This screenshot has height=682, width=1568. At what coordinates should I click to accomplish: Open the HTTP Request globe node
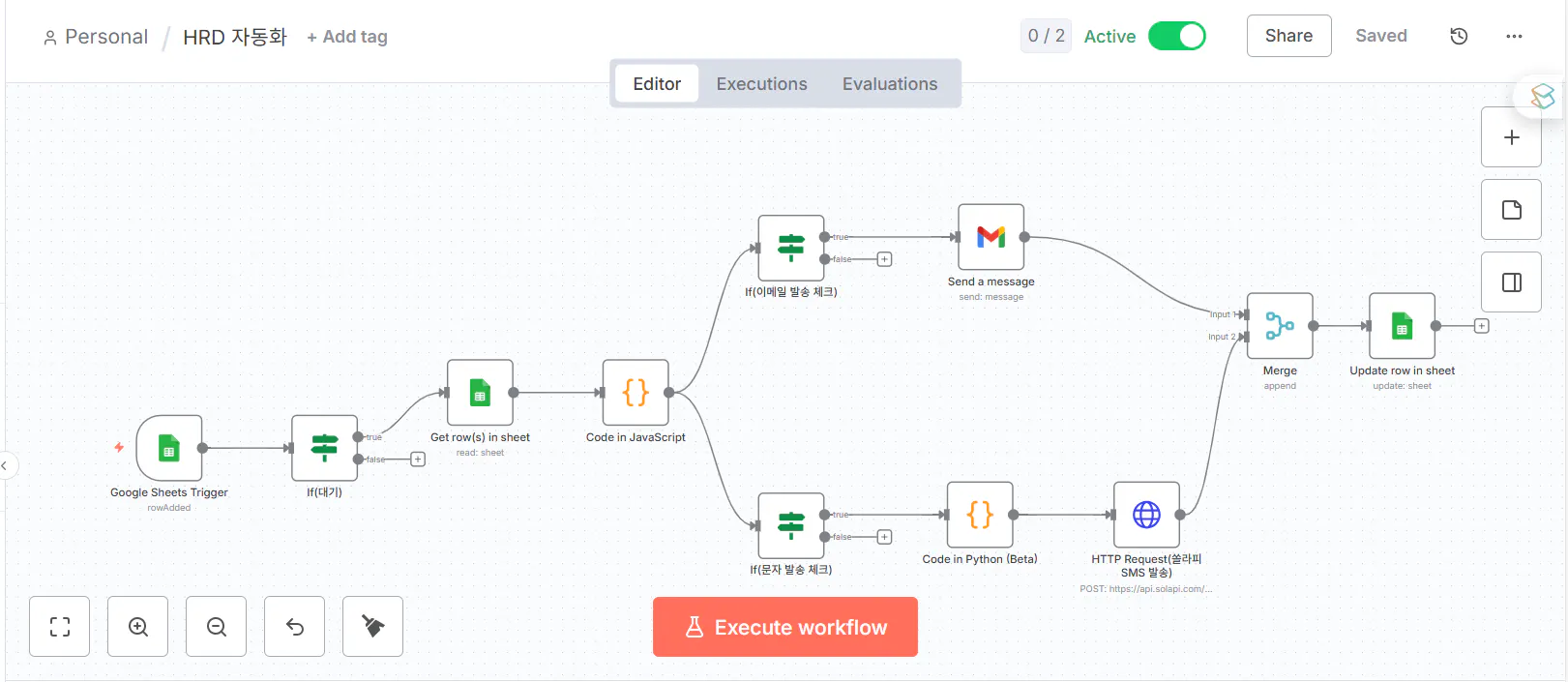point(1146,515)
